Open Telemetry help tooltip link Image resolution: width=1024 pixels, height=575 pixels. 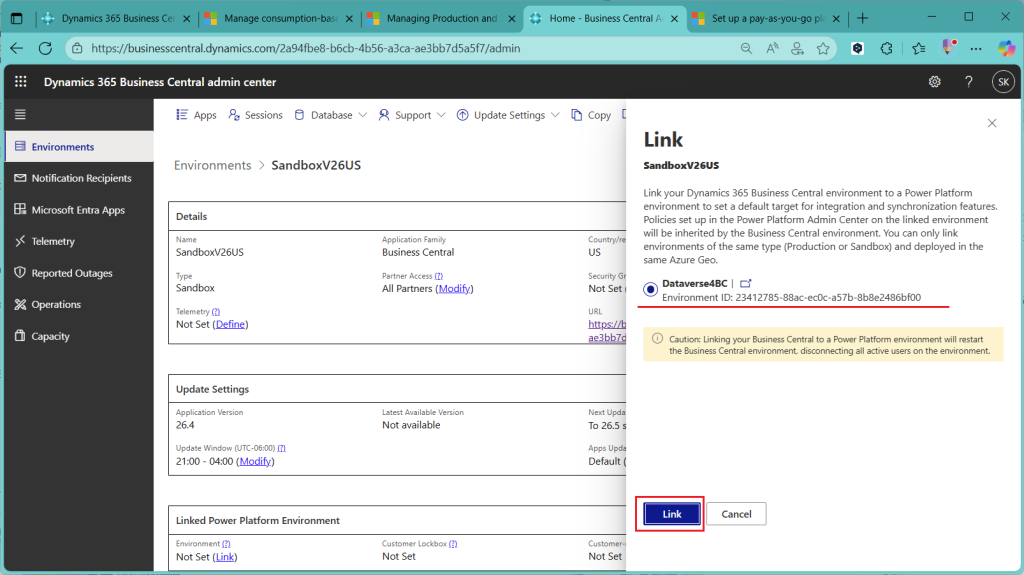click(216, 312)
